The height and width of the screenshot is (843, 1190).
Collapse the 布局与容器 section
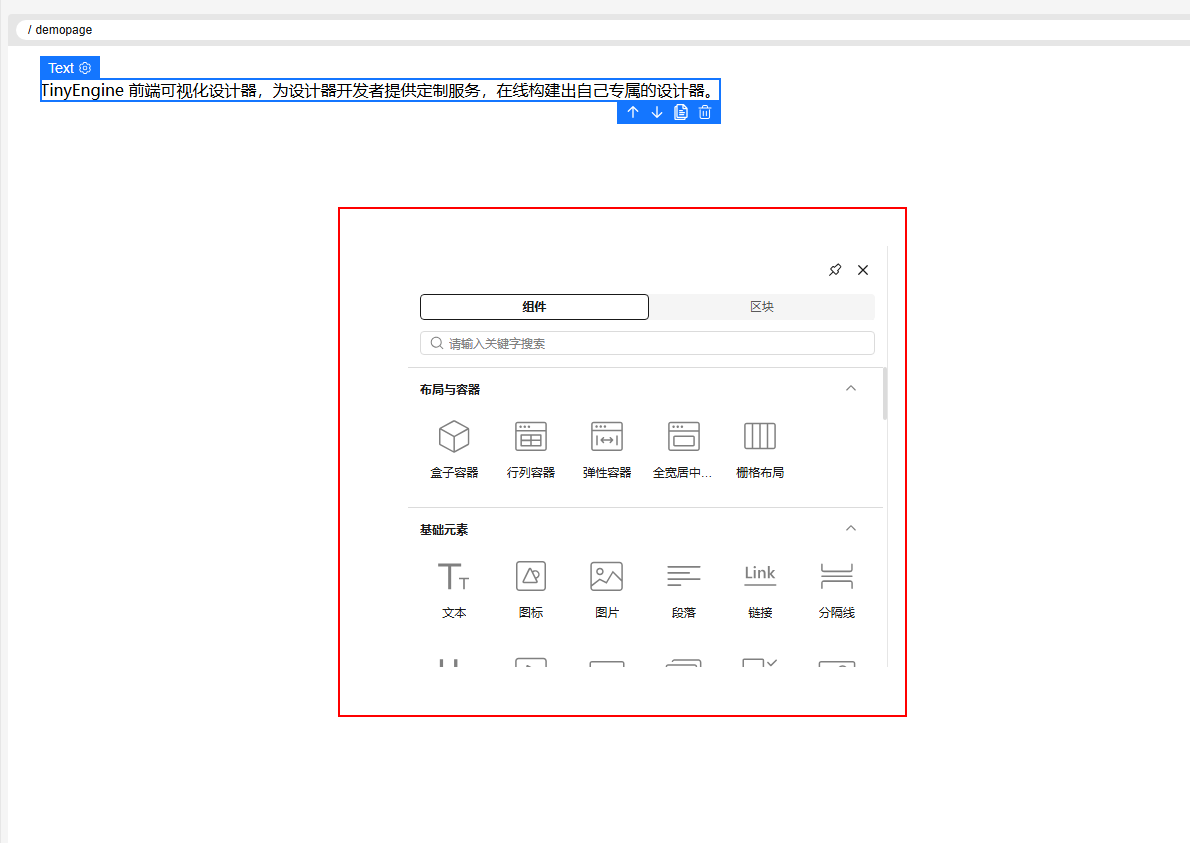(850, 388)
